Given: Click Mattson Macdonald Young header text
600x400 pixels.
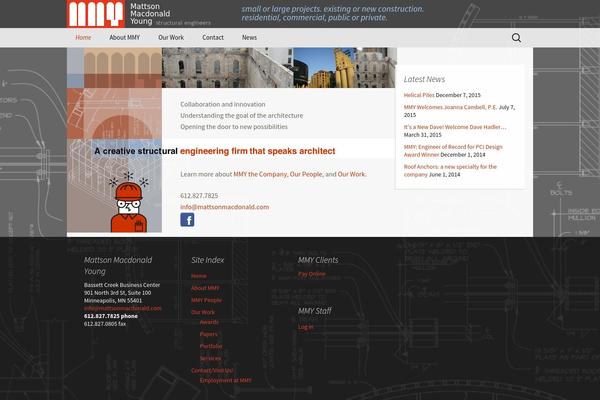Looking at the screenshot, I should point(150,14).
